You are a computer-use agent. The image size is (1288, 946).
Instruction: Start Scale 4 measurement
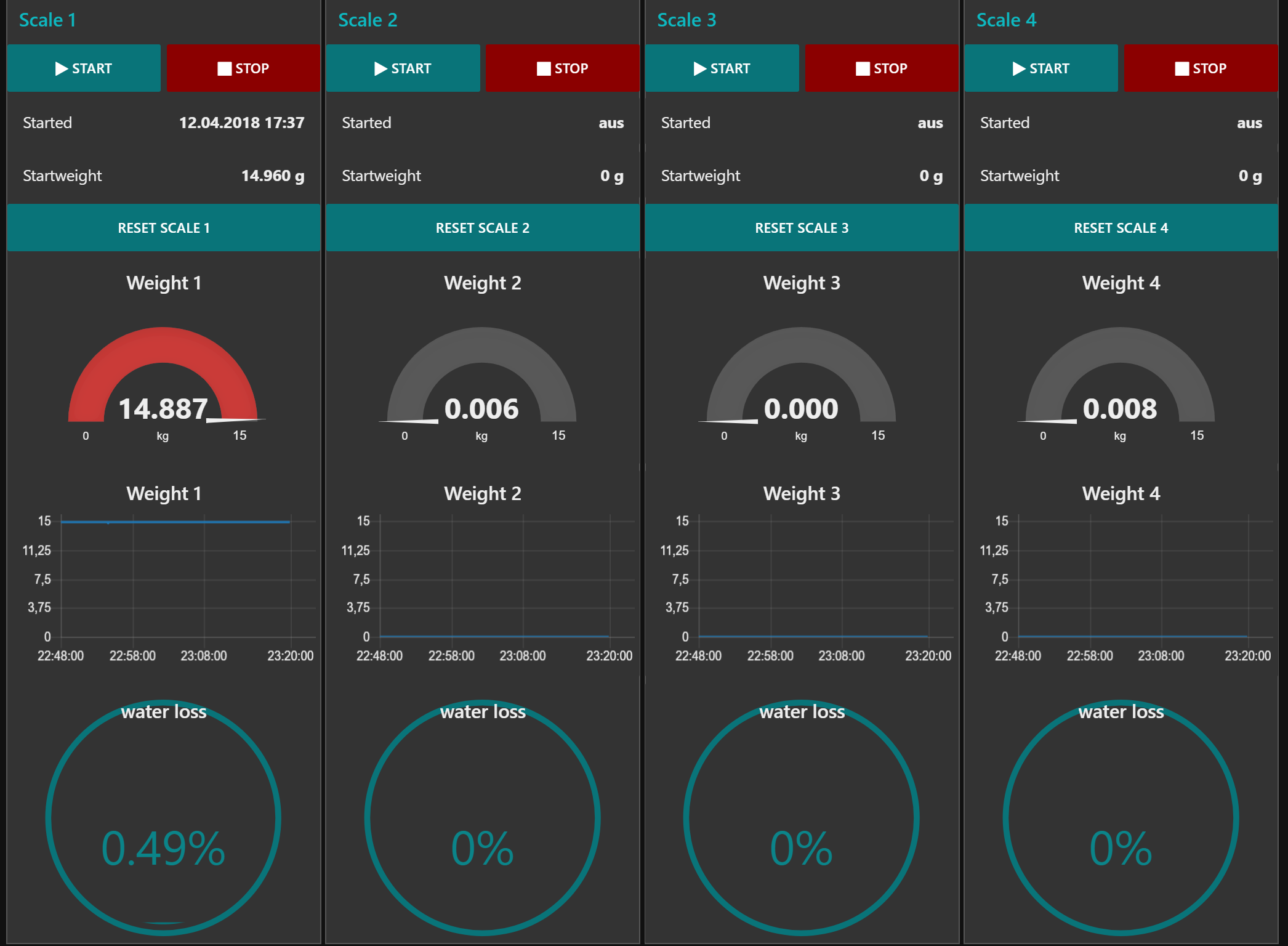(x=1041, y=68)
